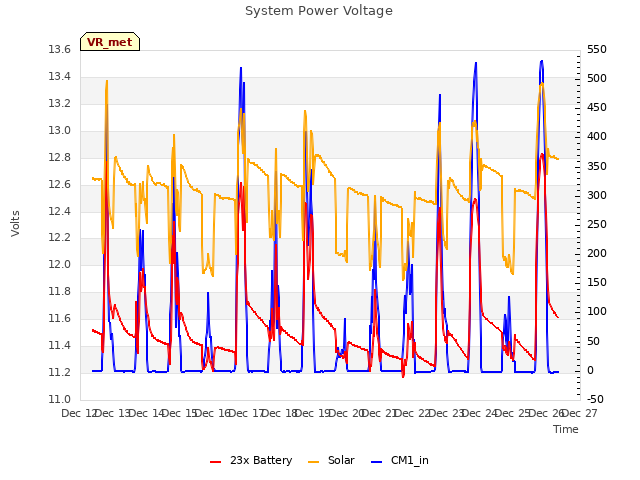Click the 400 right axis value
The height and width of the screenshot is (480, 640).
[x=597, y=137]
